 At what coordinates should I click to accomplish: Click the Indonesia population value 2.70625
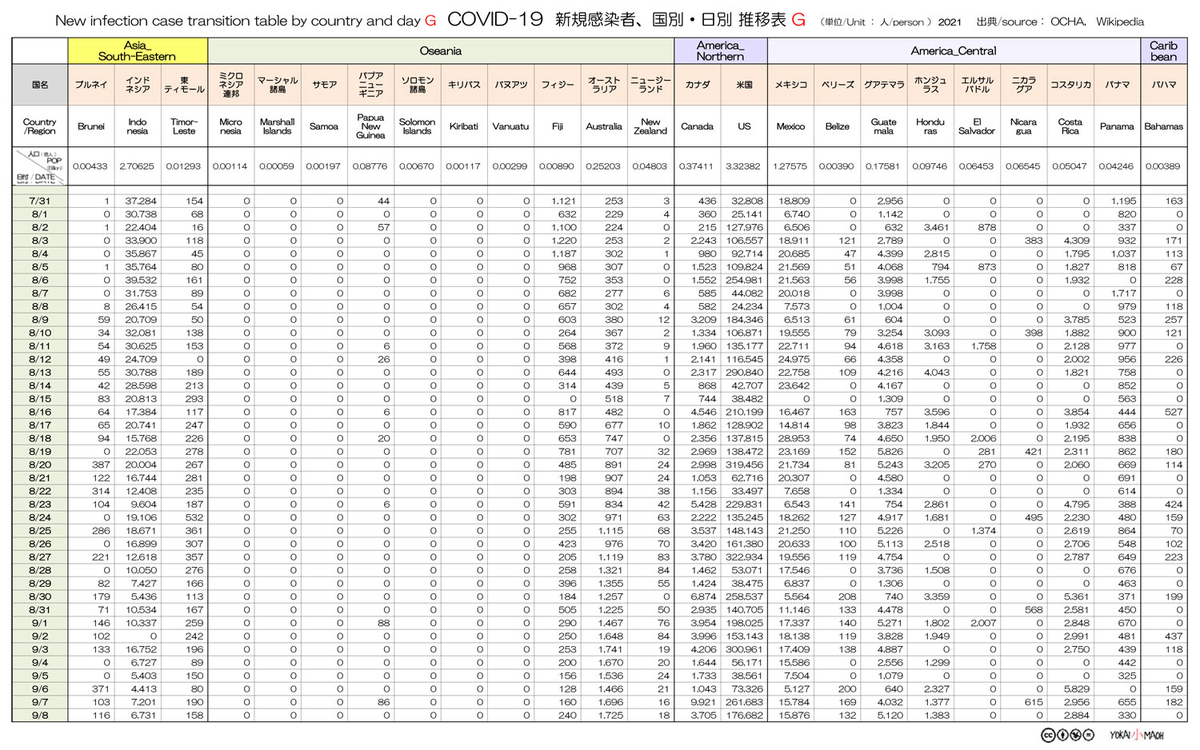tap(138, 165)
